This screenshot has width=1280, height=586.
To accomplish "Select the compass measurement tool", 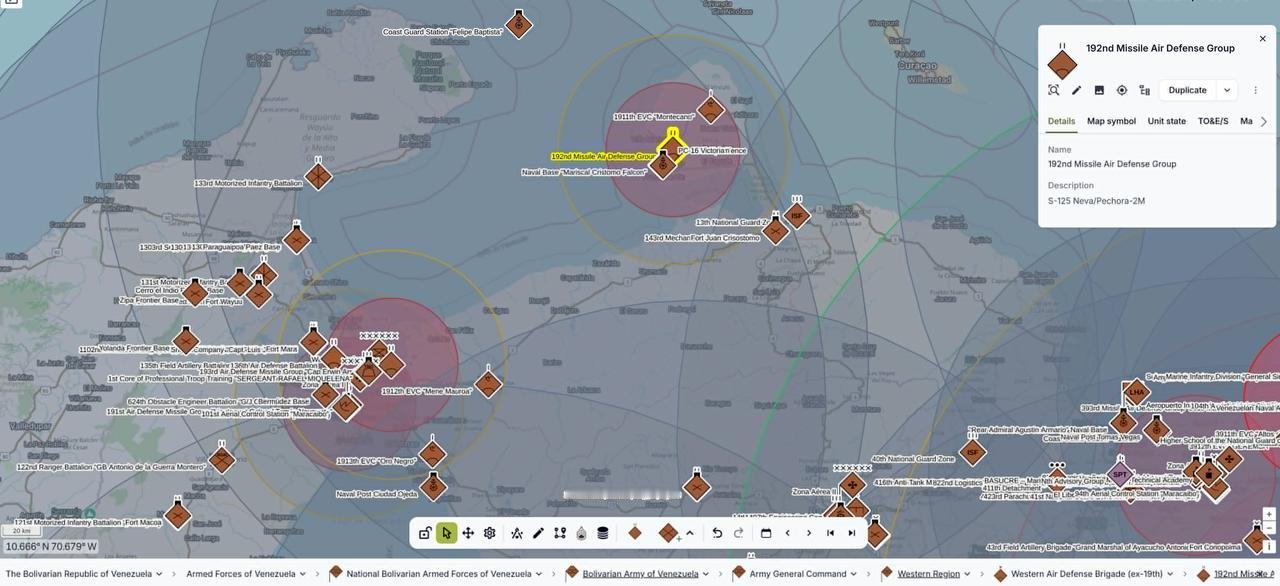I will 517,533.
